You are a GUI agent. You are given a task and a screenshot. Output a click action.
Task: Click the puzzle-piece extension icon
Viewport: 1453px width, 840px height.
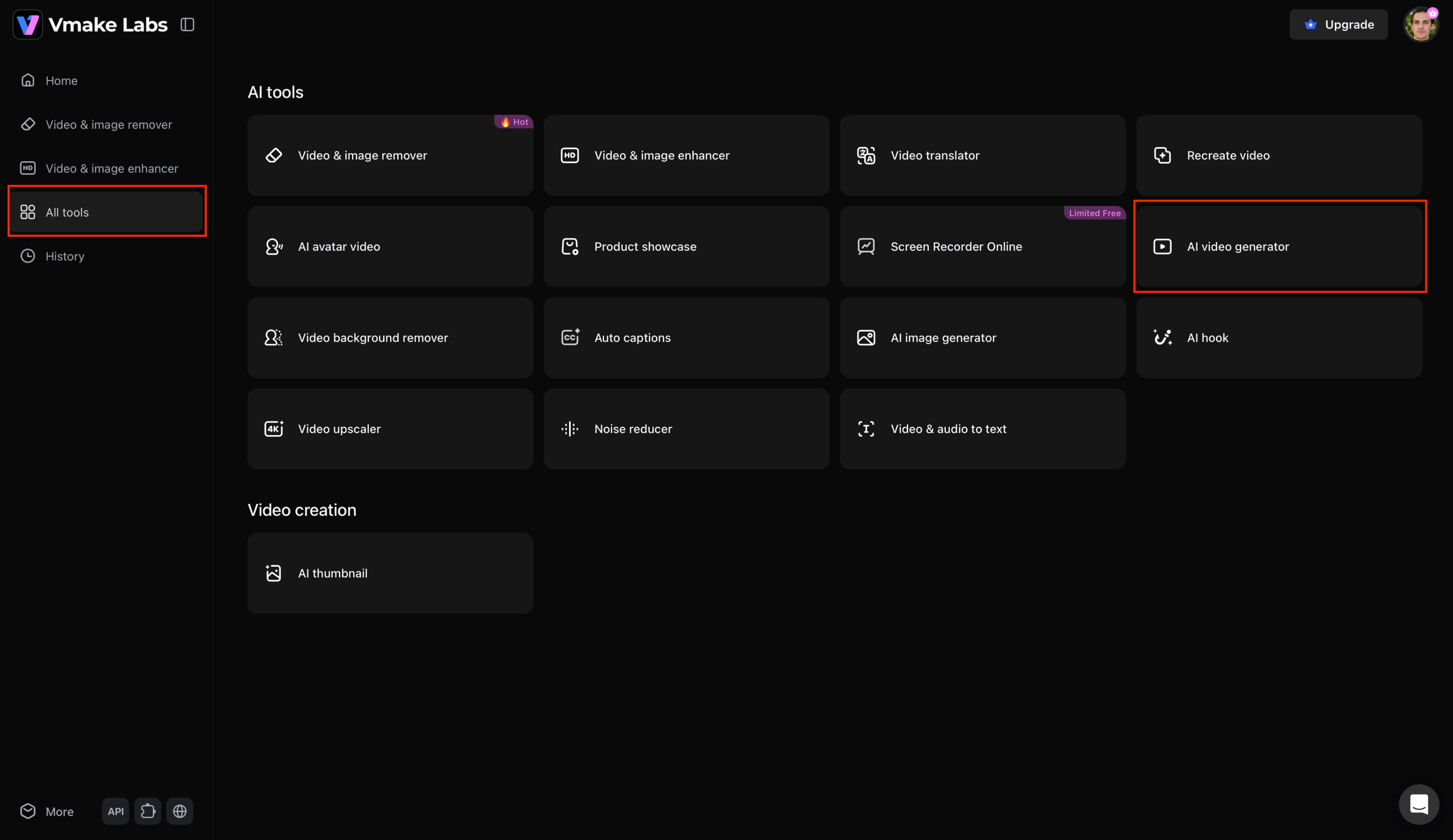coord(148,811)
